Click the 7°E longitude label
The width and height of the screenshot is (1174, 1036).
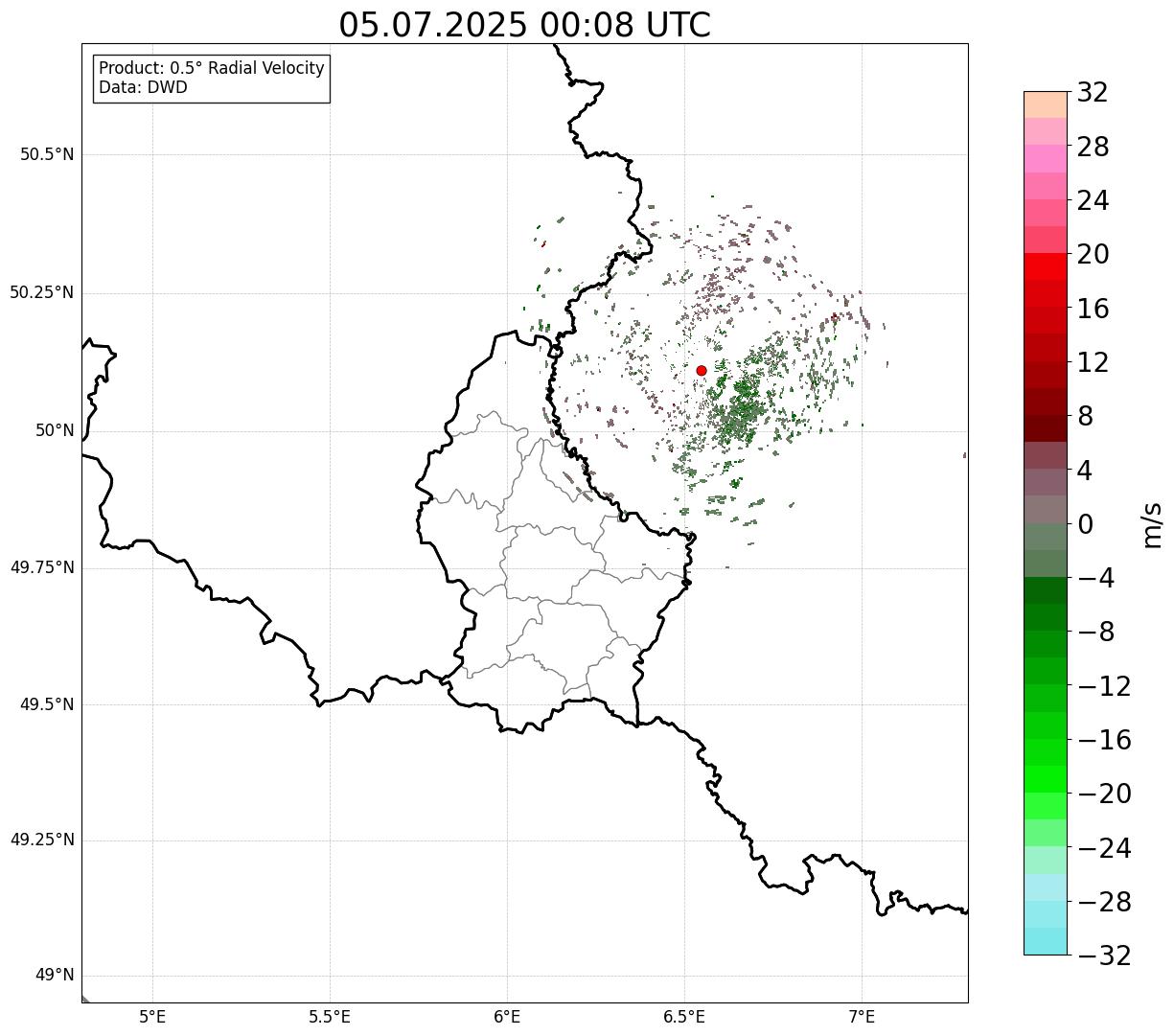[862, 1017]
